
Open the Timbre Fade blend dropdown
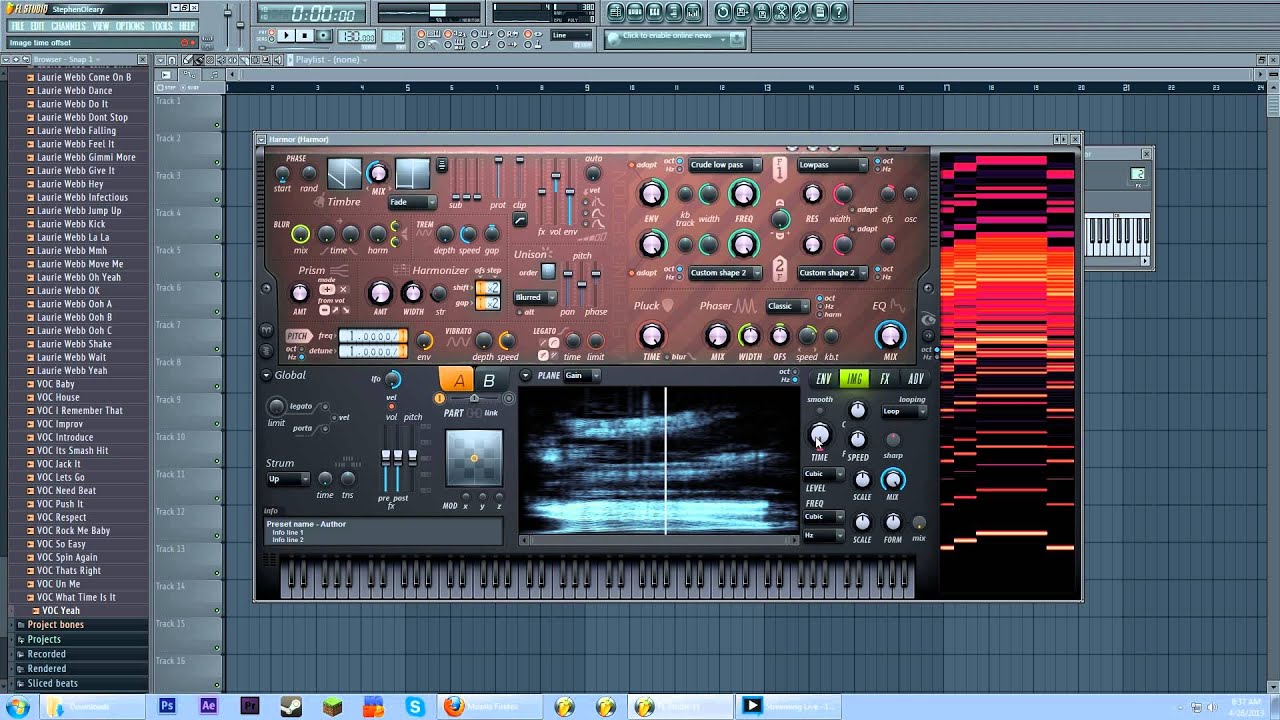pos(412,202)
